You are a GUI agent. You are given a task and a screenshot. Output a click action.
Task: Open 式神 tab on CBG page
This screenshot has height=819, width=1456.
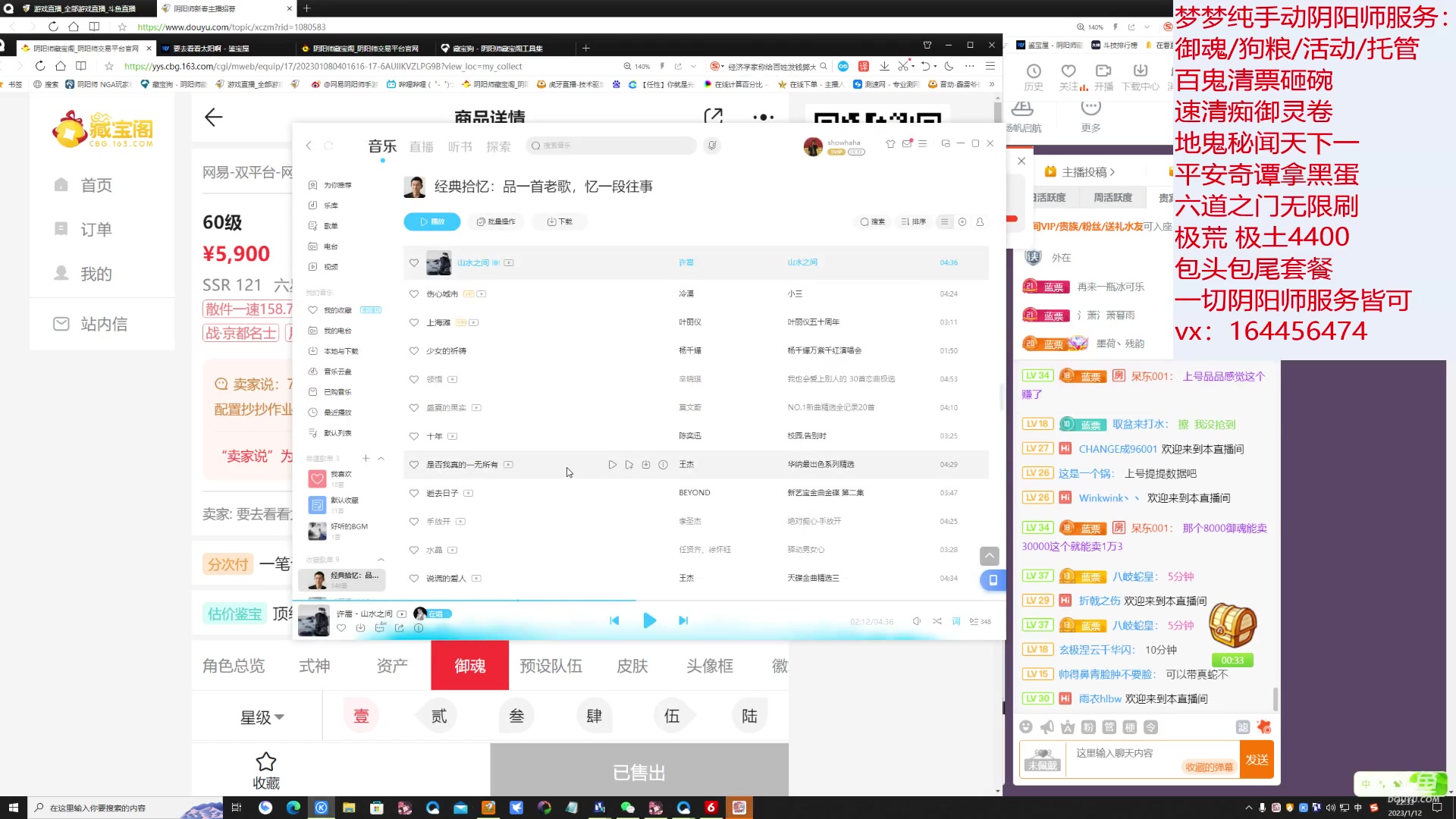point(315,667)
